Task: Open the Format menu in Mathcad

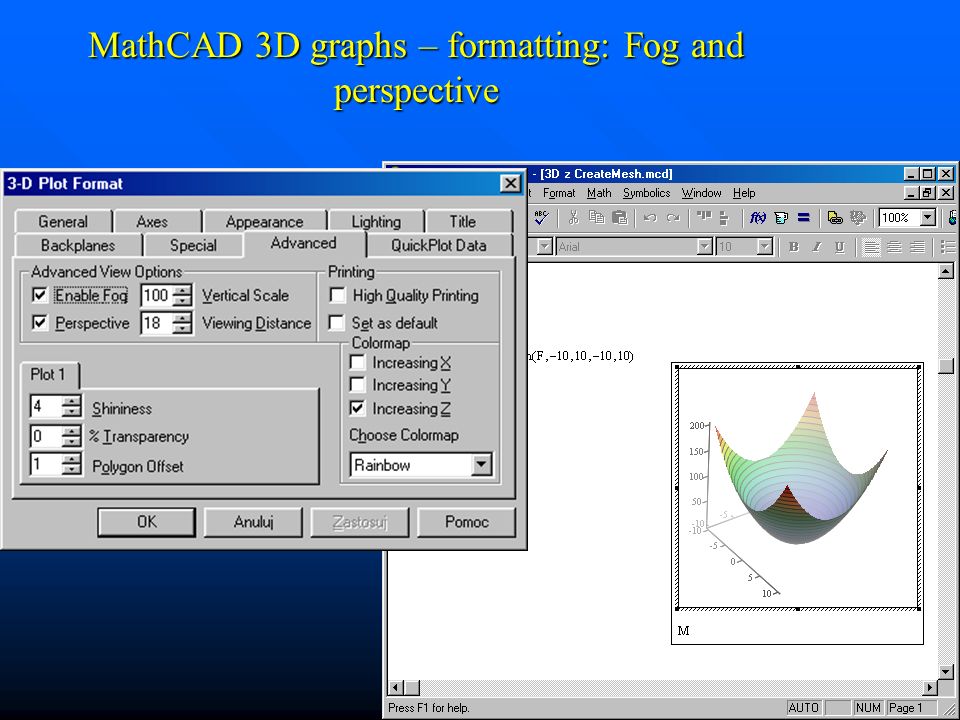Action: tap(558, 193)
